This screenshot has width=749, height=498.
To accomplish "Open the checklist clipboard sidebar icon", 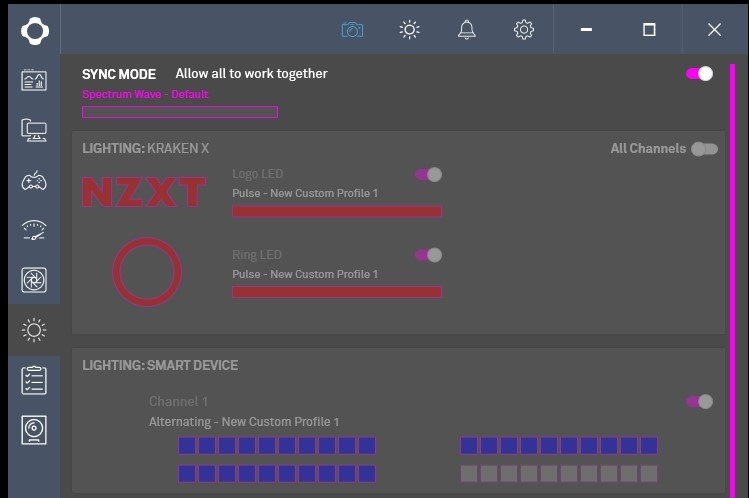I will click(x=34, y=380).
